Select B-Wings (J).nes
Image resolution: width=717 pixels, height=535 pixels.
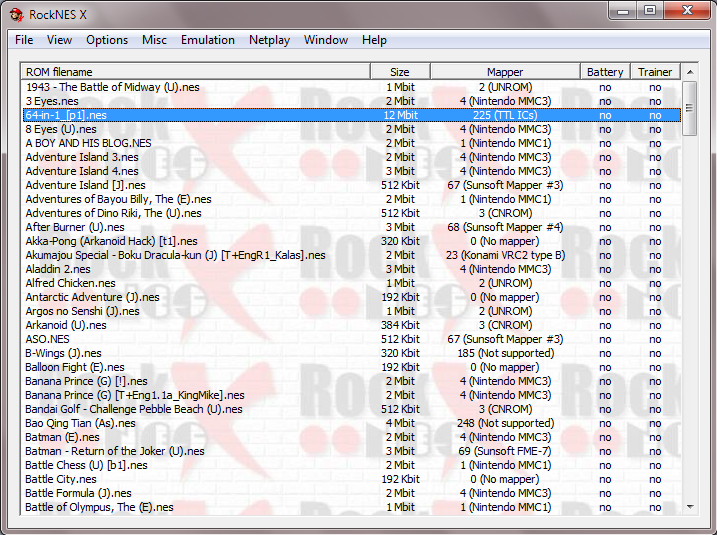[64, 353]
